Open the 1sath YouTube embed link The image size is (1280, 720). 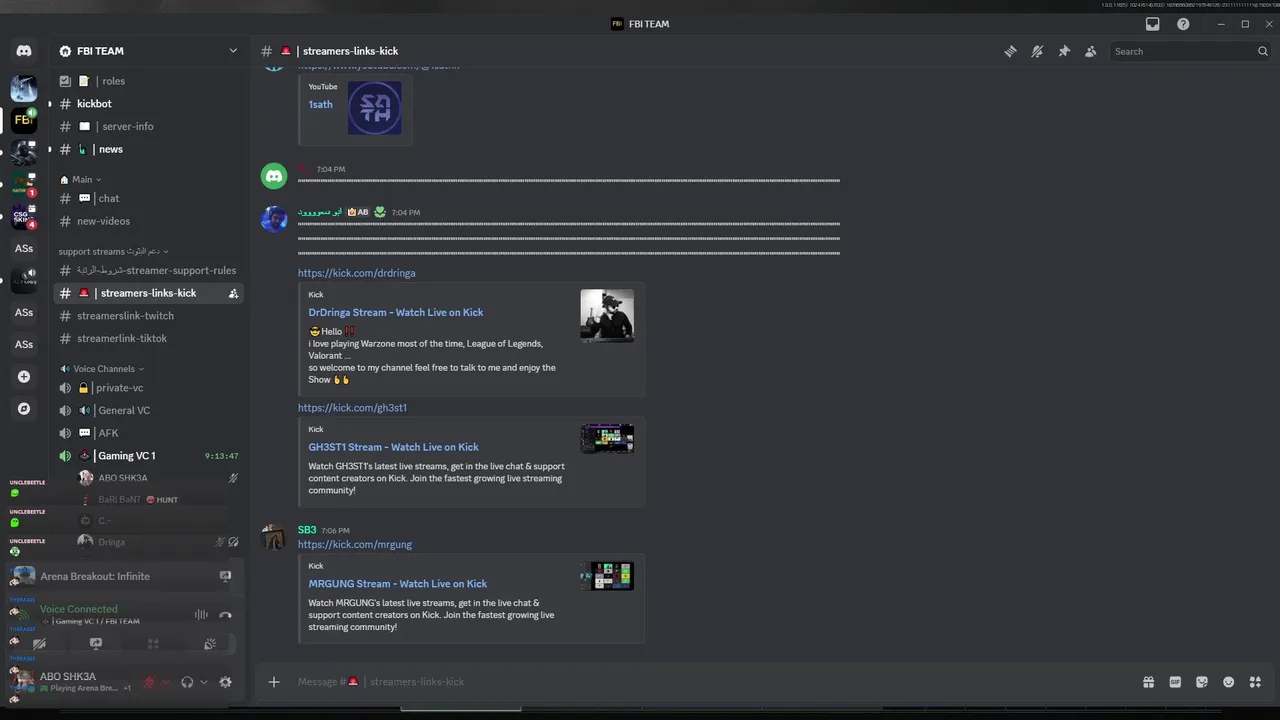click(320, 104)
